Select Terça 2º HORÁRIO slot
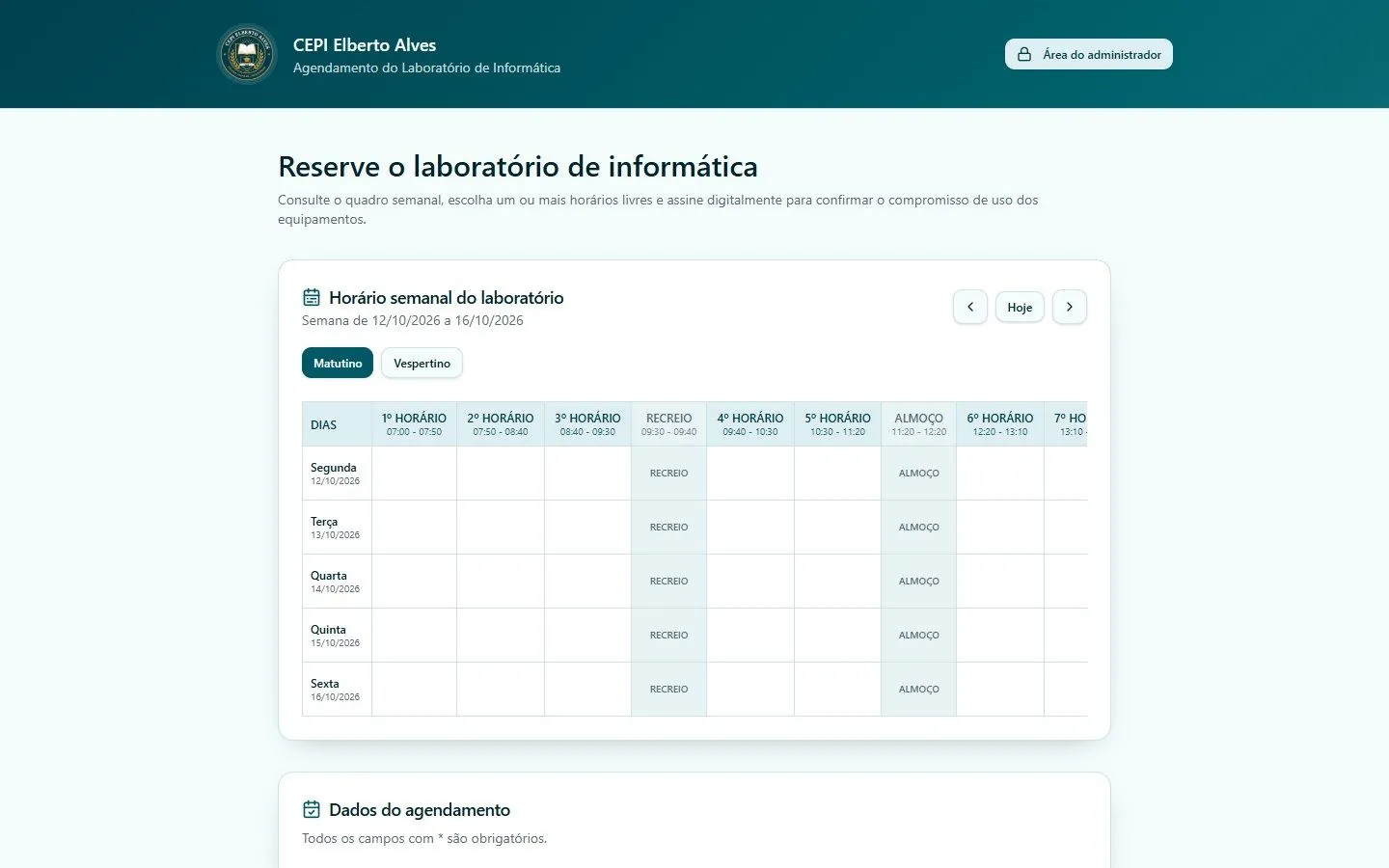 [501, 528]
